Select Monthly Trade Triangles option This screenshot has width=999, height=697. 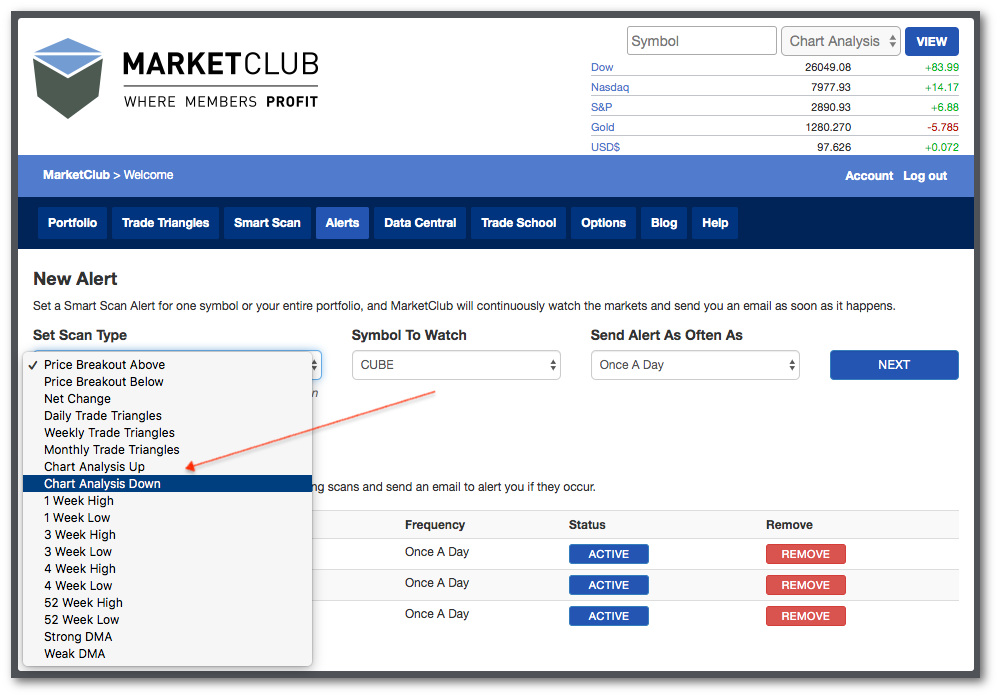point(168,450)
